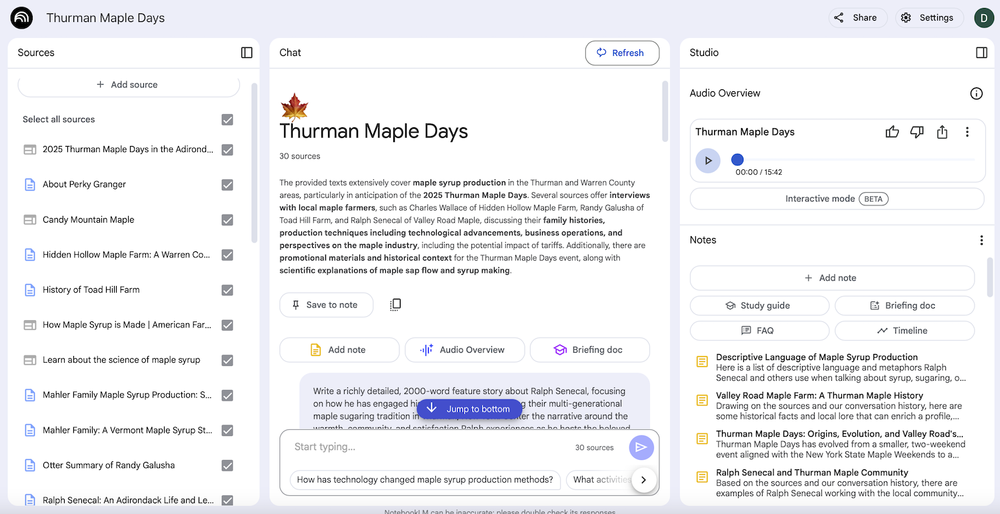Click Ralph Senecal community note icon
The height and width of the screenshot is (514, 1000).
pyautogui.click(x=702, y=477)
